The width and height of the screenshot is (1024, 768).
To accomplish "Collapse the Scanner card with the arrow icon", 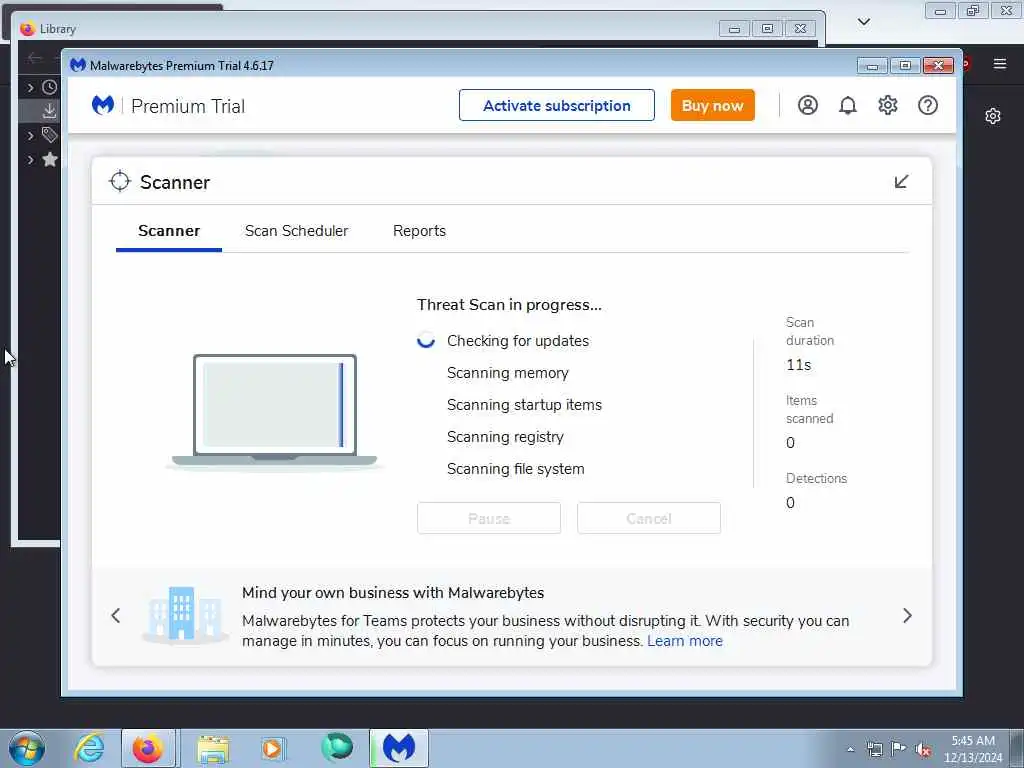I will [x=901, y=182].
